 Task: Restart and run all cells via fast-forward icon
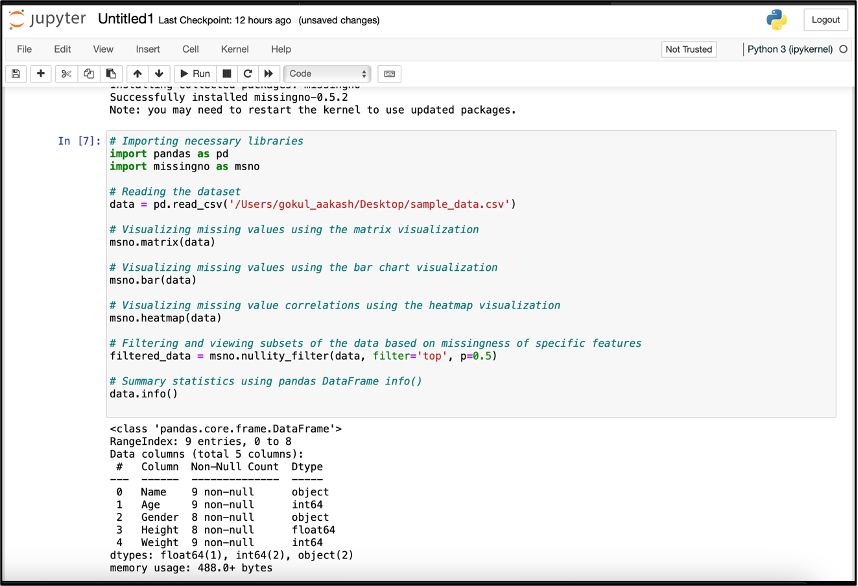(270, 73)
